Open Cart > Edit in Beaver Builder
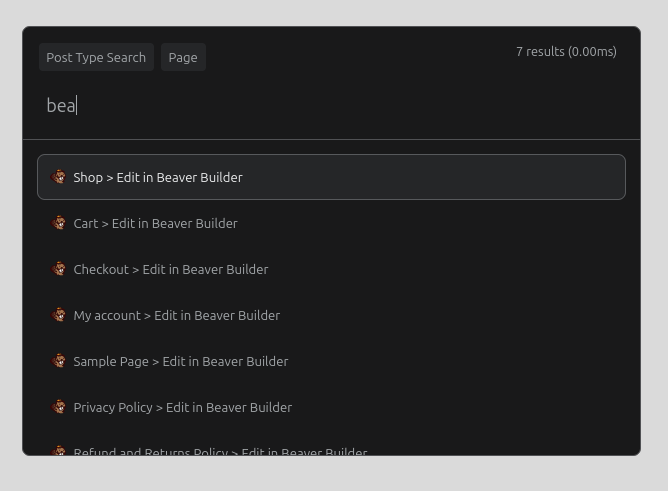Viewport: 668px width, 491px height. tap(331, 223)
